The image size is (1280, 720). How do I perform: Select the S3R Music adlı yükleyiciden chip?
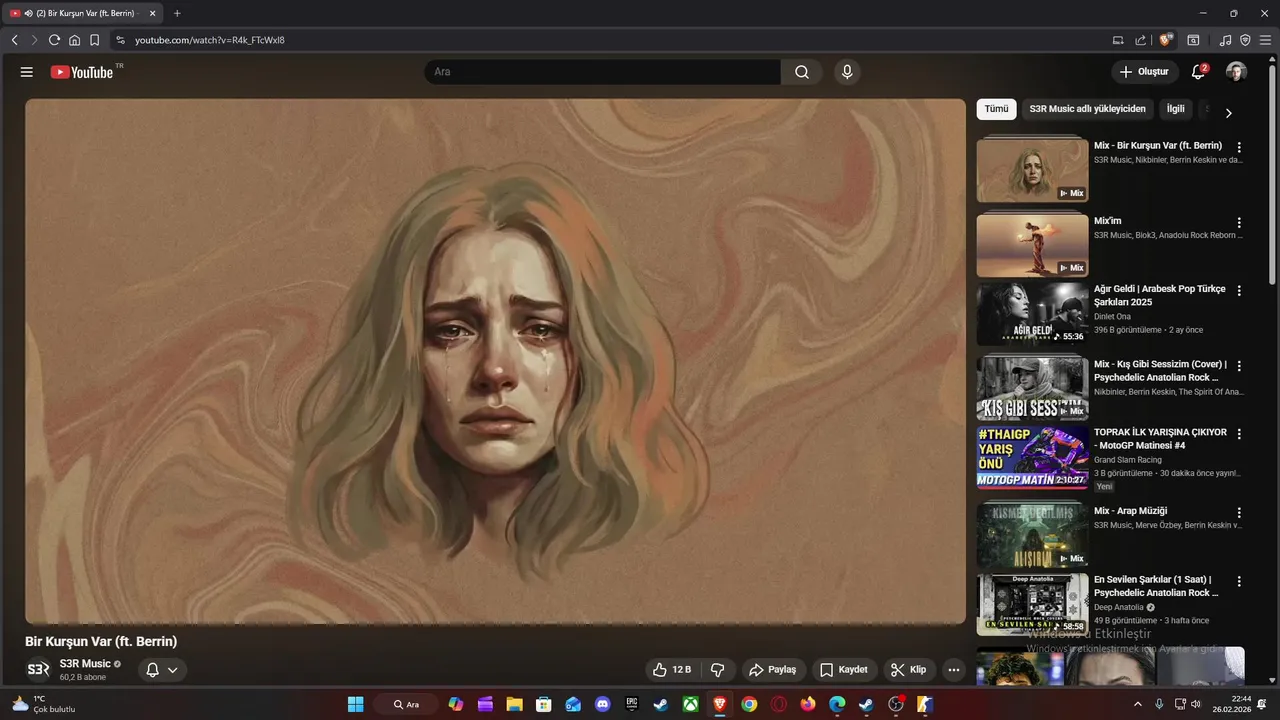(x=1087, y=109)
